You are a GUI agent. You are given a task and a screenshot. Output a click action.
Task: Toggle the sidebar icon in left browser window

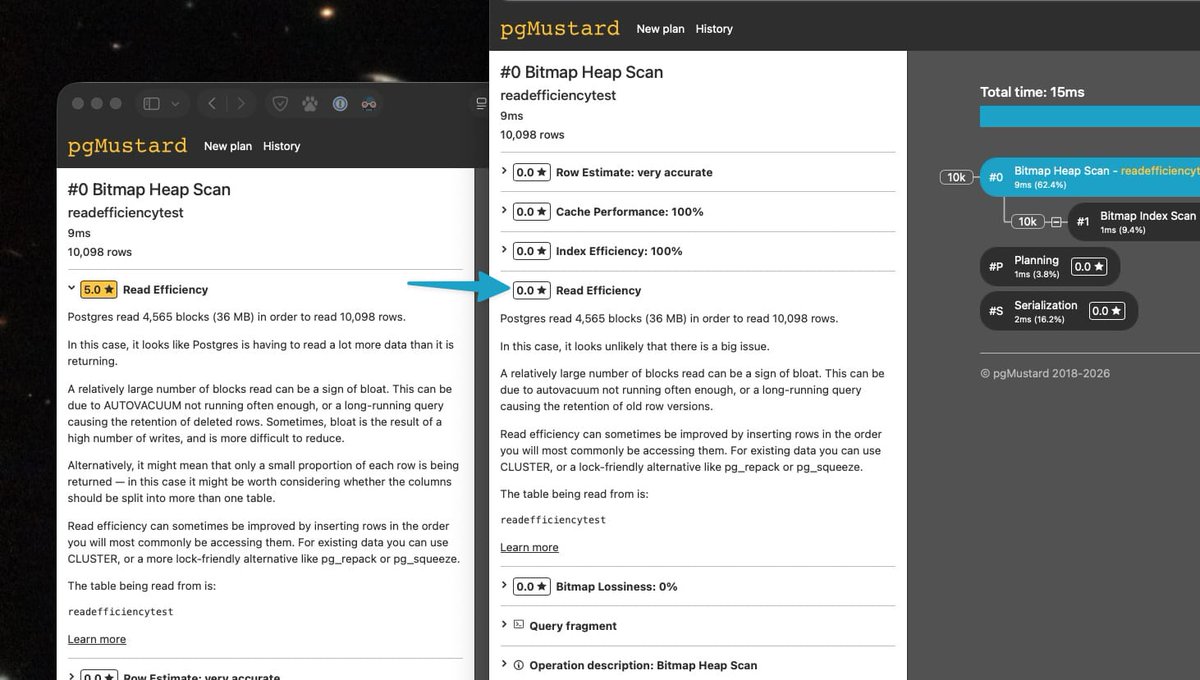pos(152,103)
